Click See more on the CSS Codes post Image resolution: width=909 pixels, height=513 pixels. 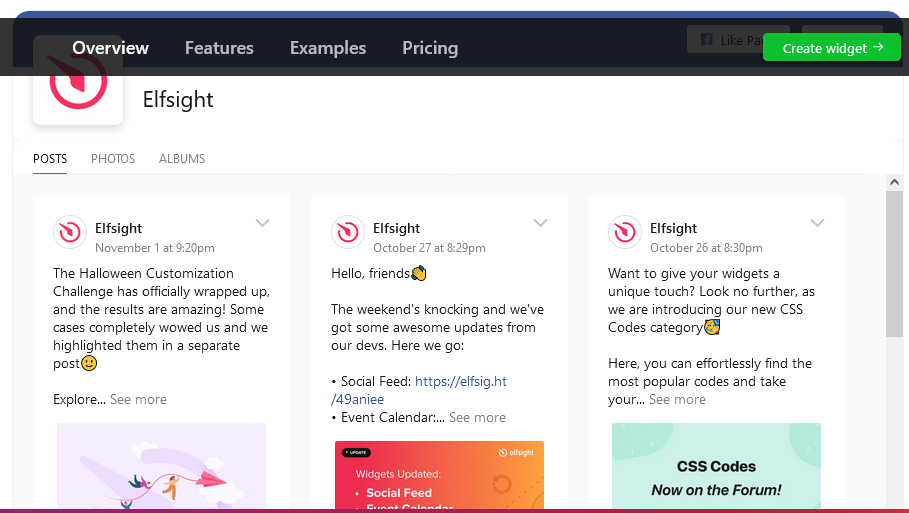pyautogui.click(x=677, y=400)
